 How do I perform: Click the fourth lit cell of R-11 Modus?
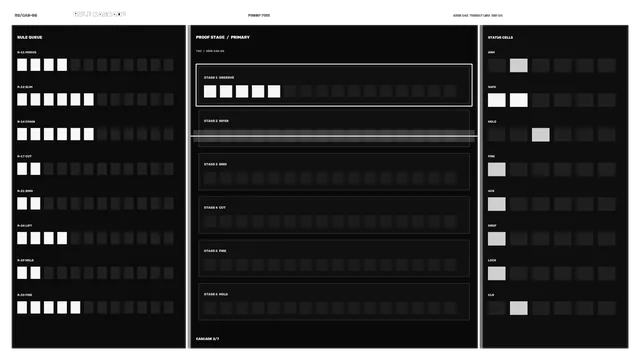point(62,64)
